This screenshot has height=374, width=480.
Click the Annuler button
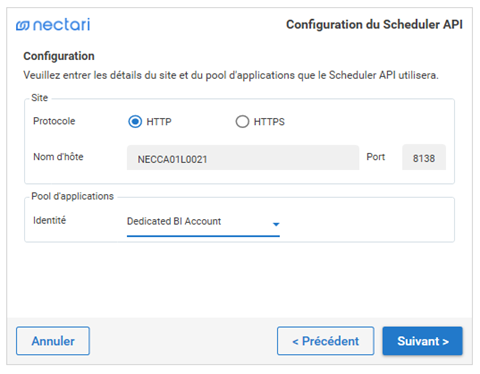pyautogui.click(x=53, y=341)
